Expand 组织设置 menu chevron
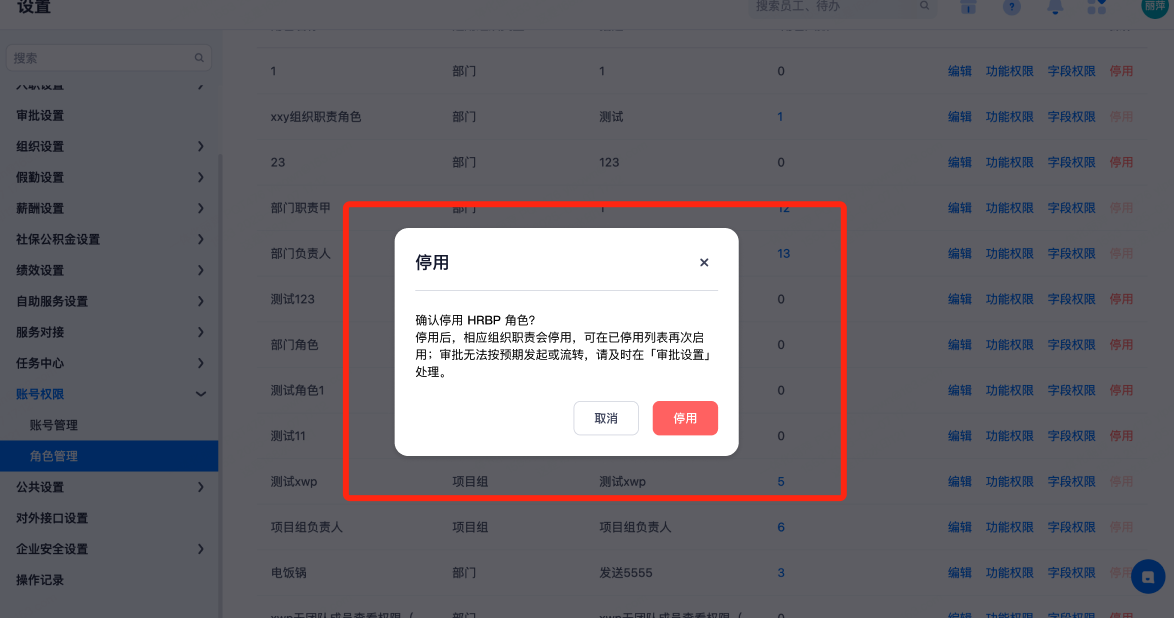This screenshot has width=1174, height=618. [x=201, y=146]
